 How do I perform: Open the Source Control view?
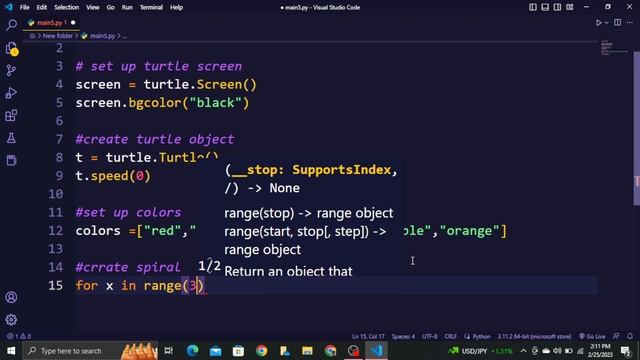tap(11, 71)
